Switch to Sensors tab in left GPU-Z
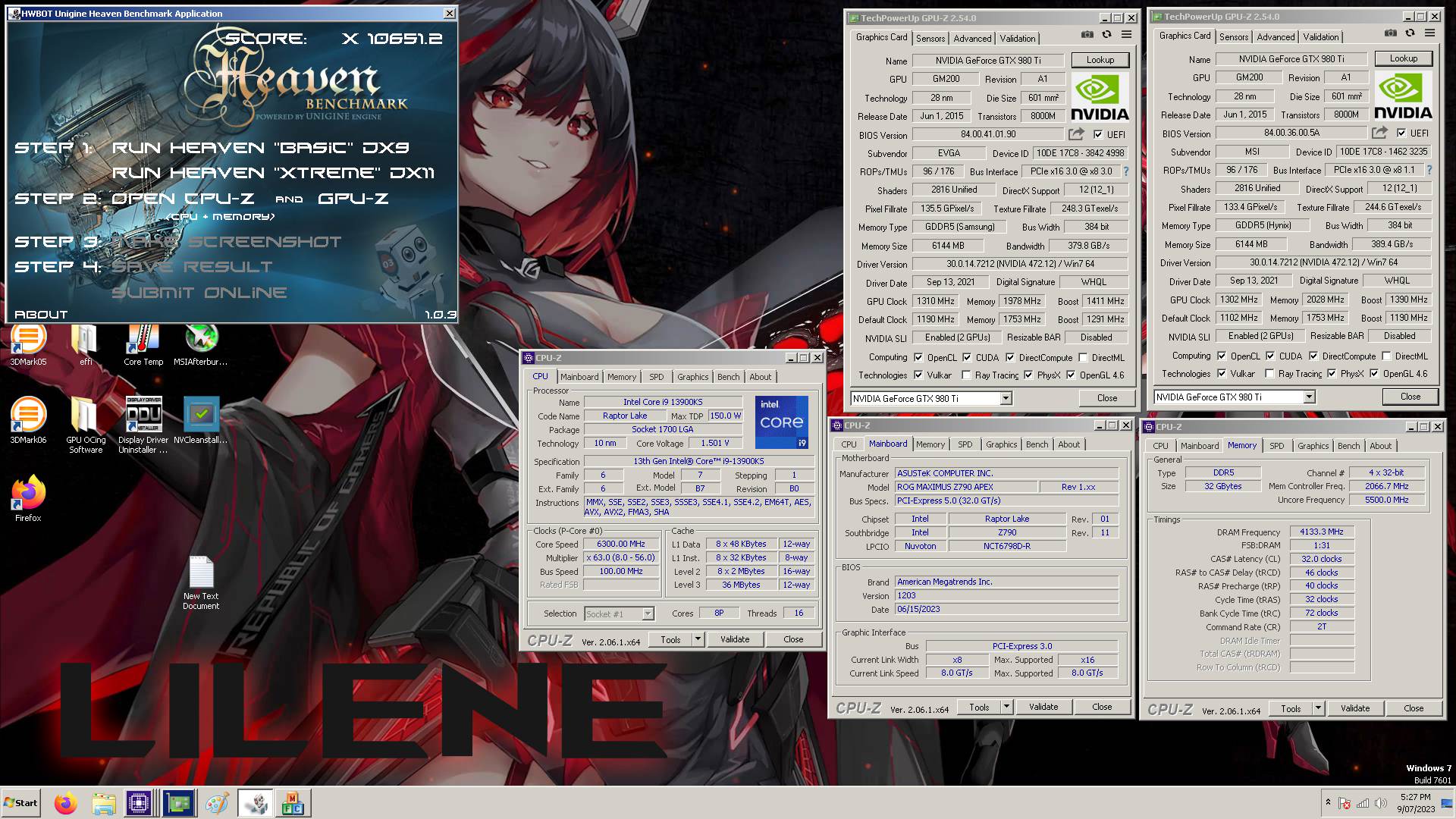Viewport: 1456px width, 819px height. [x=930, y=38]
